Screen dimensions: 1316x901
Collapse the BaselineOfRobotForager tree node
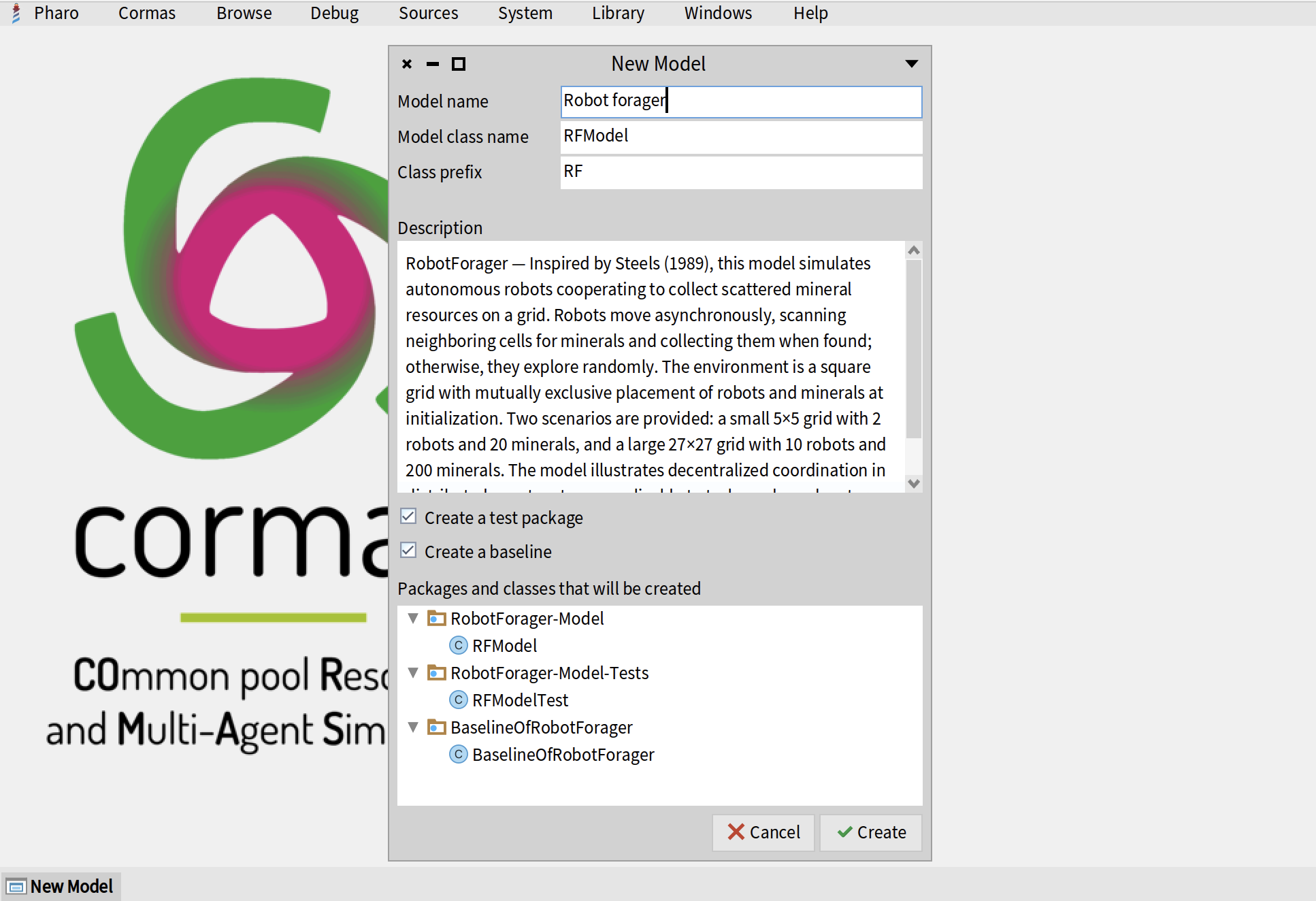pos(413,727)
